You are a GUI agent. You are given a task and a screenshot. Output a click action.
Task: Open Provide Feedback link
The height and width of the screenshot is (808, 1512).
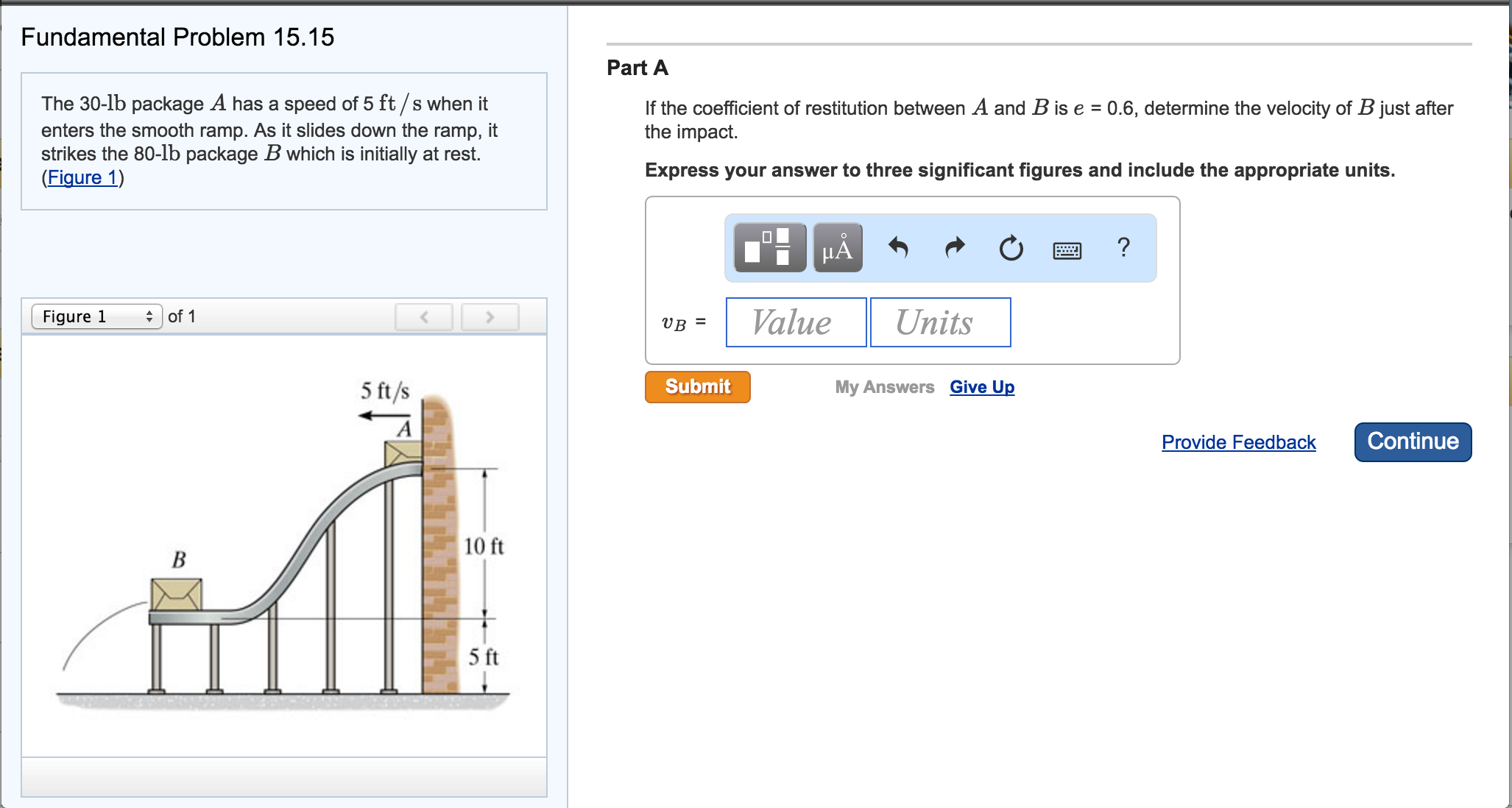click(1238, 442)
